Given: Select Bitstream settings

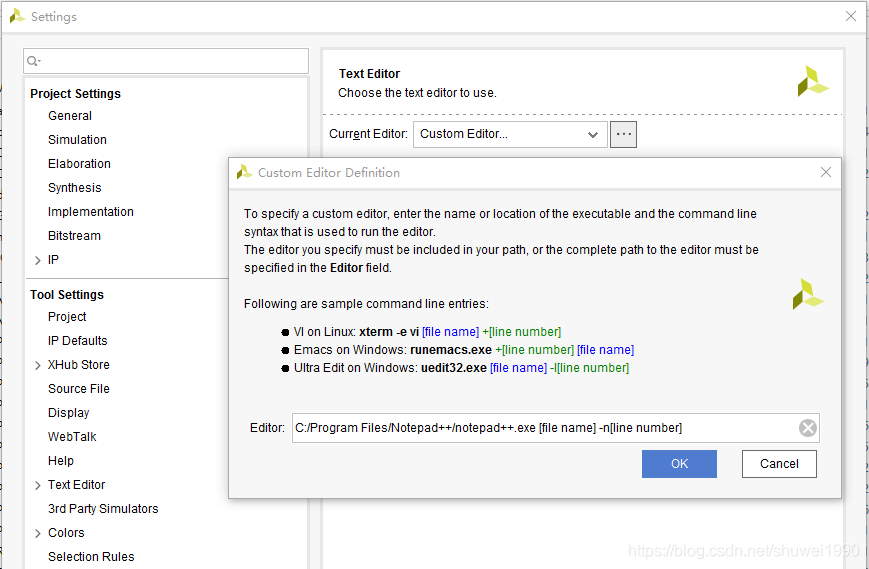Looking at the screenshot, I should coord(74,235).
